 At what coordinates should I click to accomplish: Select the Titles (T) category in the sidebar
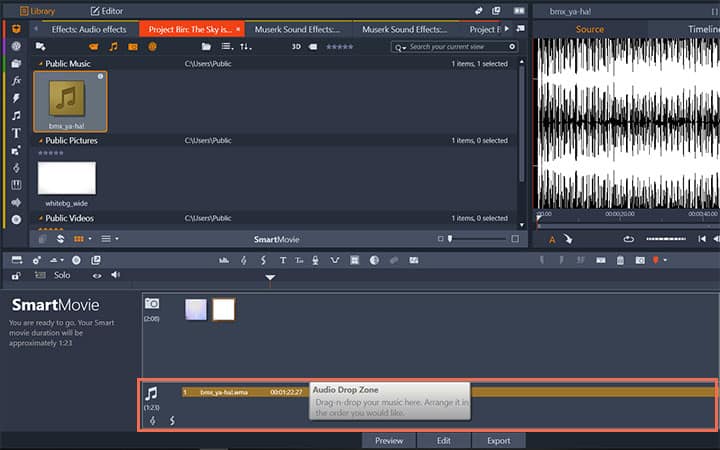pyautogui.click(x=16, y=133)
